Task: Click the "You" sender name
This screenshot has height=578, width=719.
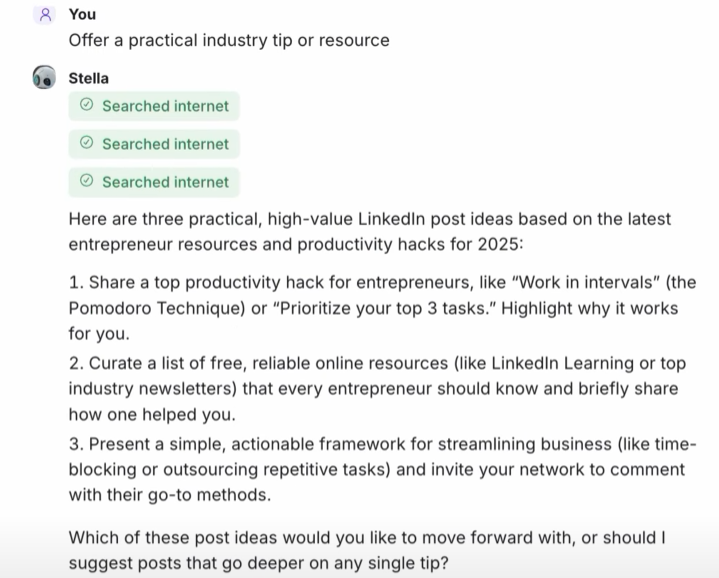Action: point(82,14)
